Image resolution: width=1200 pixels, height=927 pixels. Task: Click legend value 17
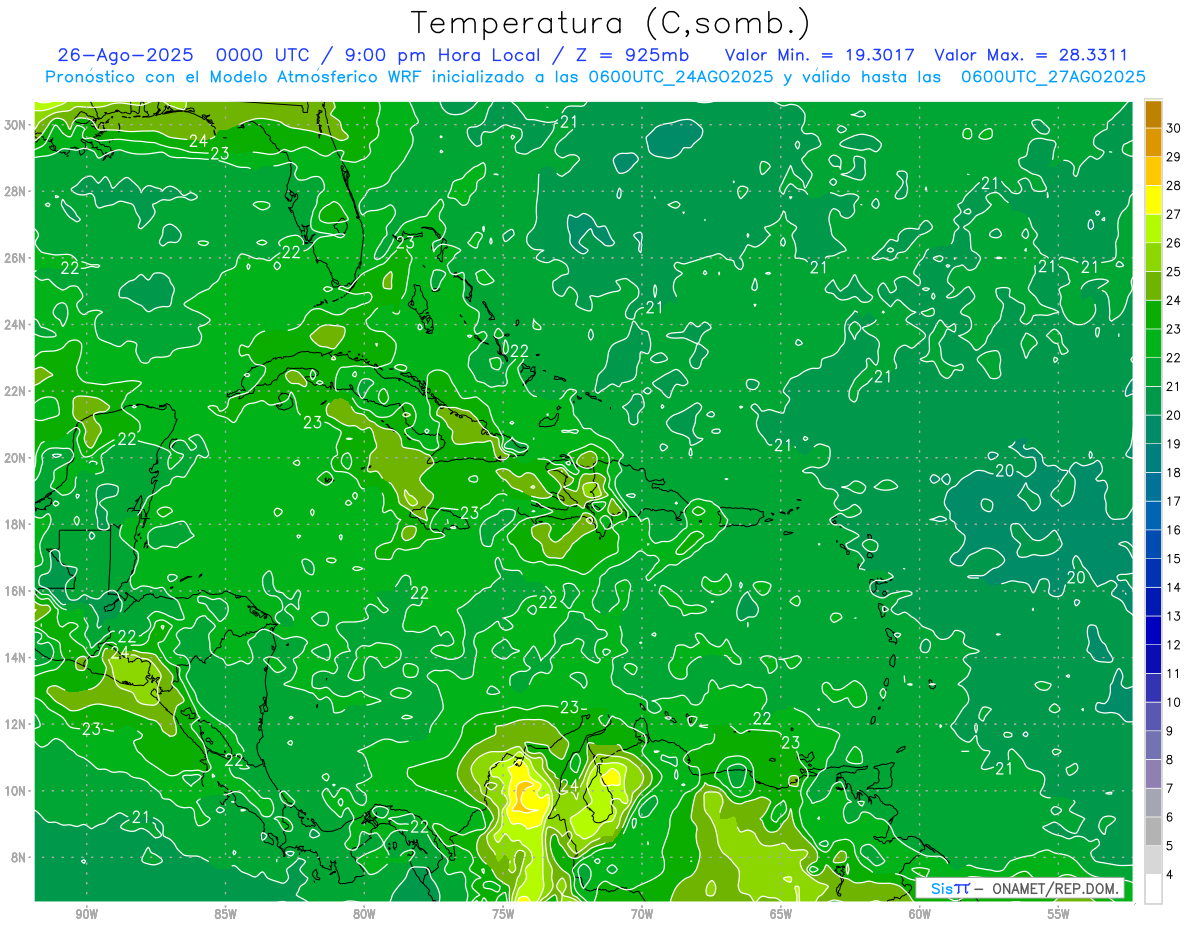[1174, 501]
